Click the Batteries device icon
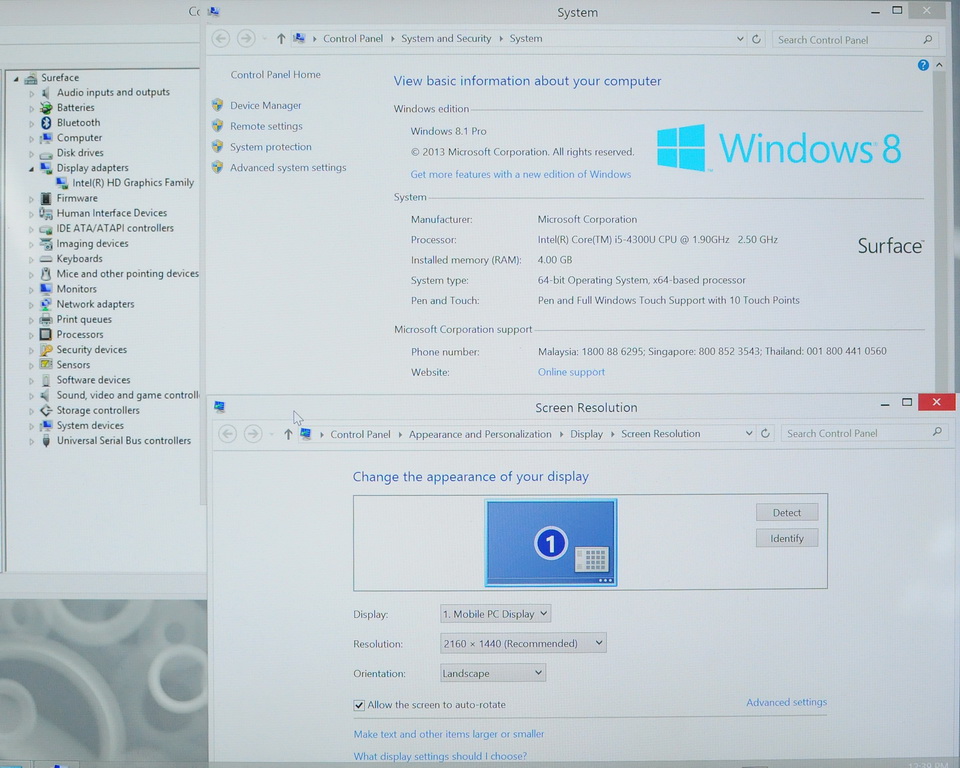960x768 pixels. pyautogui.click(x=45, y=108)
